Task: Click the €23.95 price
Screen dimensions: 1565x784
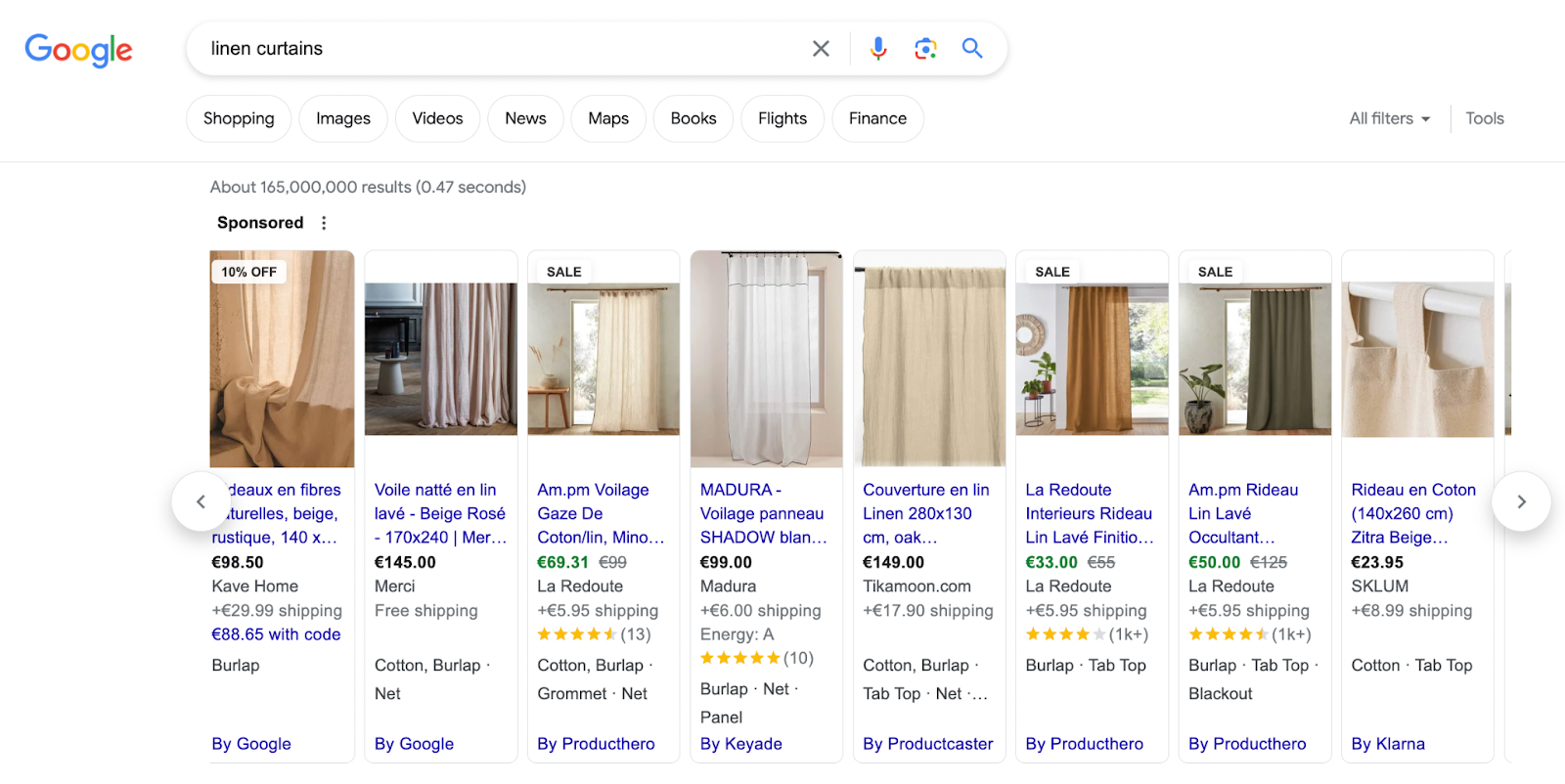Action: pyautogui.click(x=1377, y=563)
